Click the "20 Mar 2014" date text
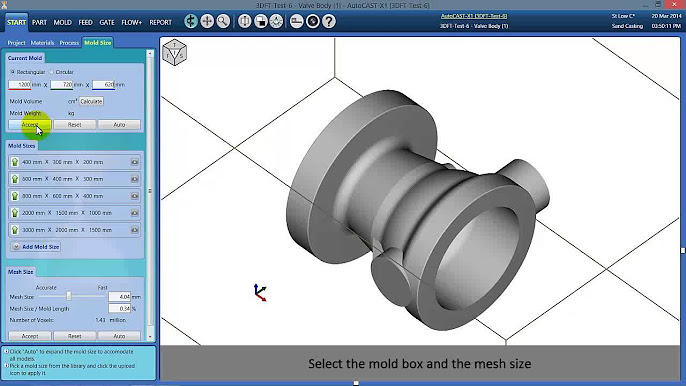 tap(666, 16)
